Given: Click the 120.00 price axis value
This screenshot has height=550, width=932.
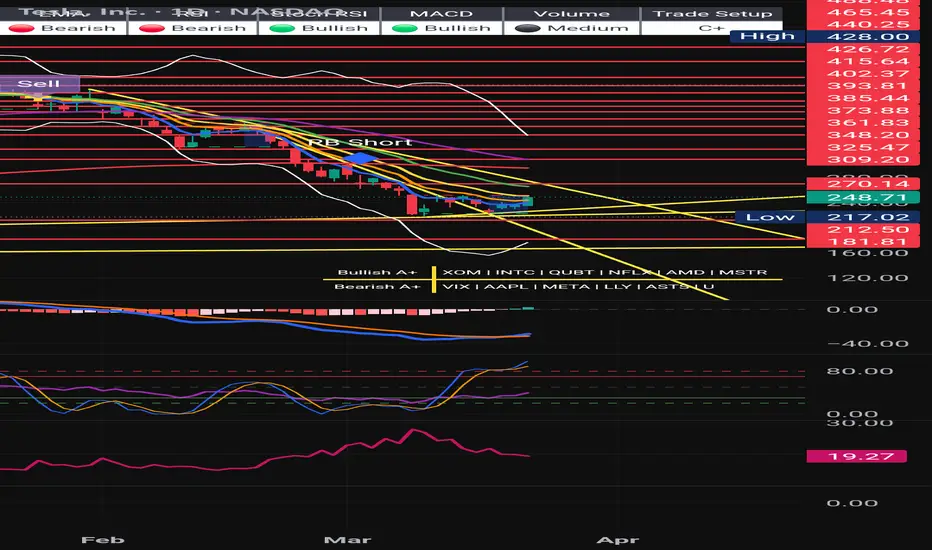Looking at the screenshot, I should (x=868, y=278).
